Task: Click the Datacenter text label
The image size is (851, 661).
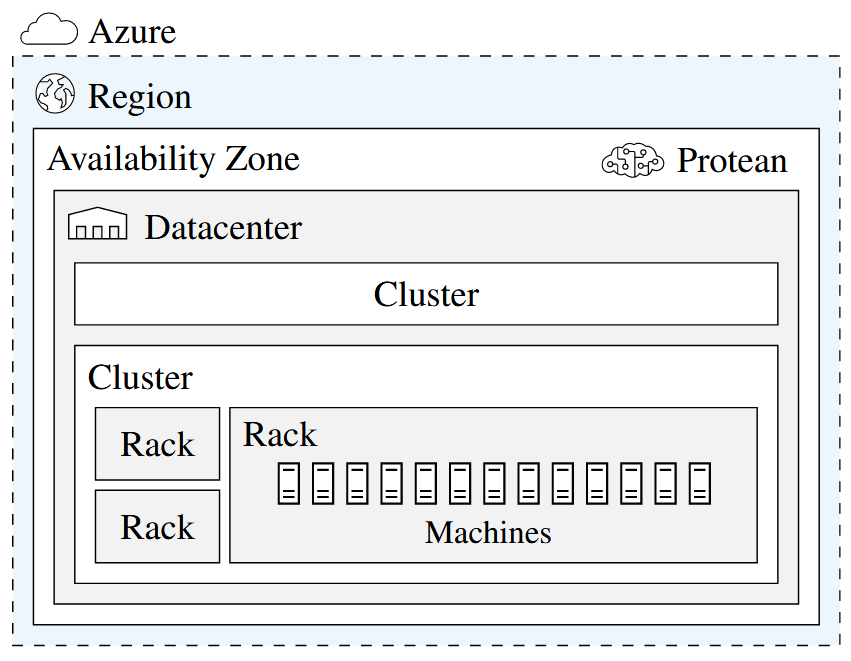Action: 223,228
